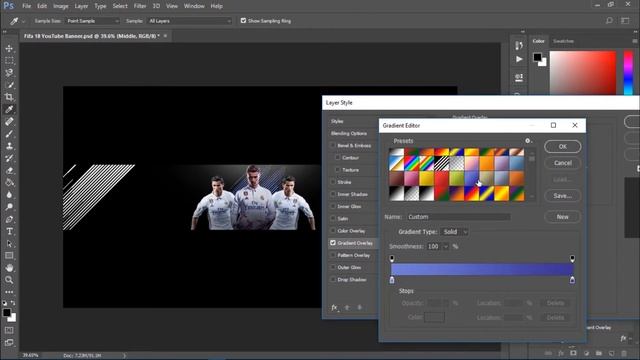Select the Paint Bucket tool
The image size is (640, 360).
9,182
